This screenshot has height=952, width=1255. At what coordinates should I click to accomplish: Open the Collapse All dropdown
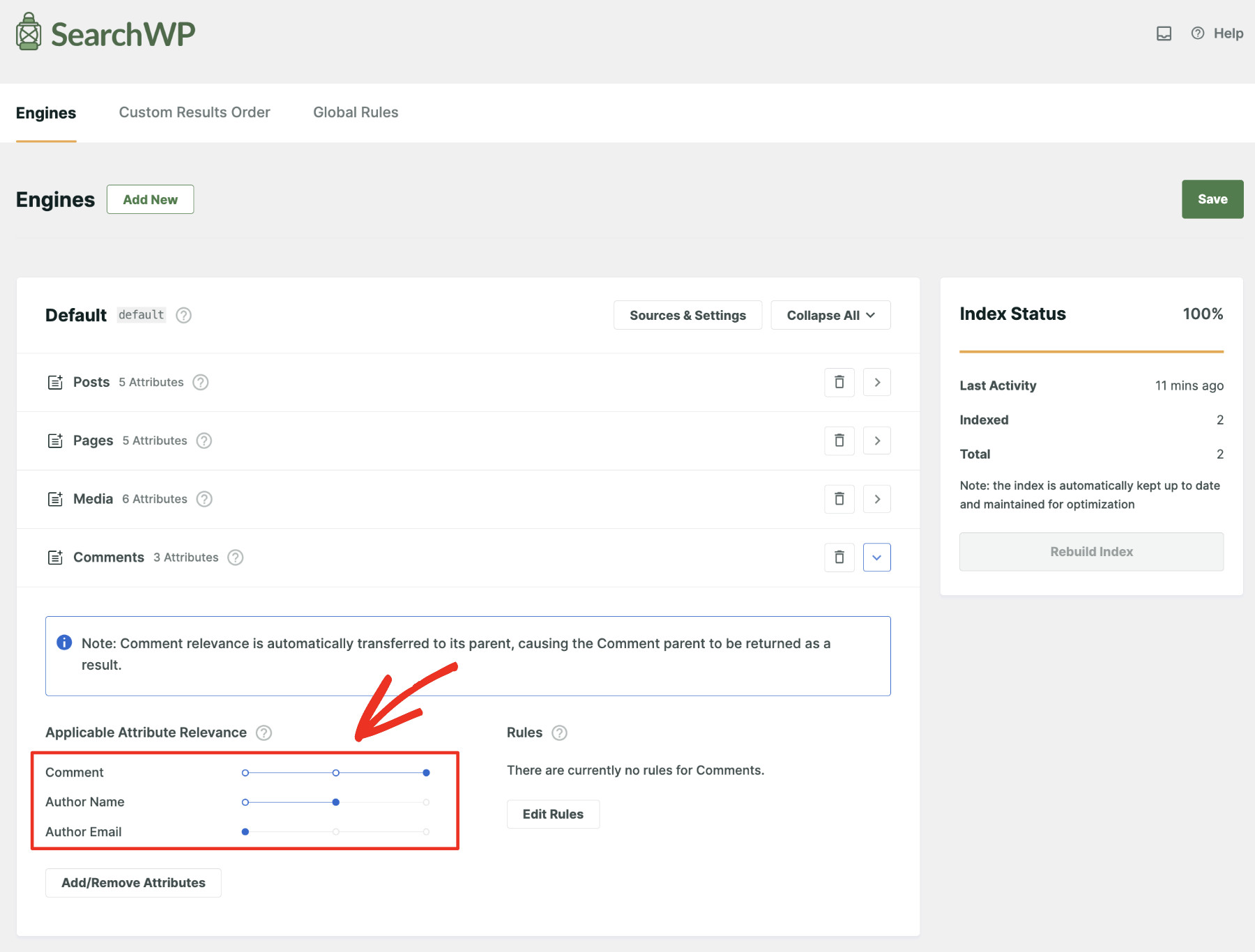(830, 315)
